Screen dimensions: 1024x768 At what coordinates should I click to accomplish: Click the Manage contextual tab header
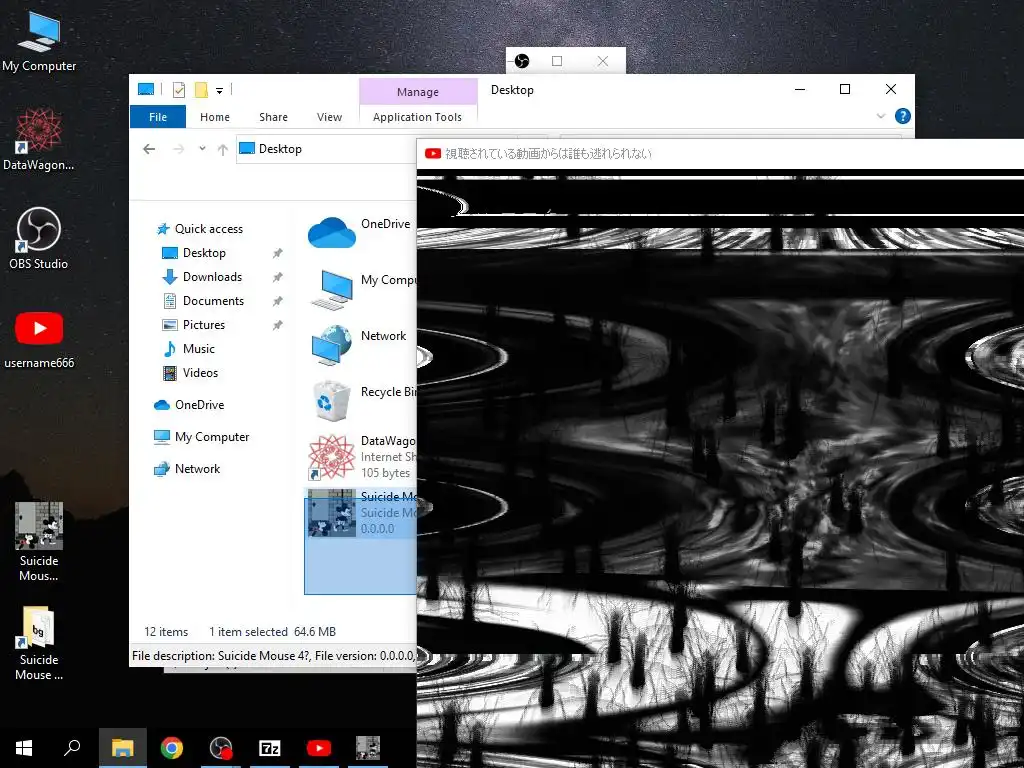[x=418, y=92]
